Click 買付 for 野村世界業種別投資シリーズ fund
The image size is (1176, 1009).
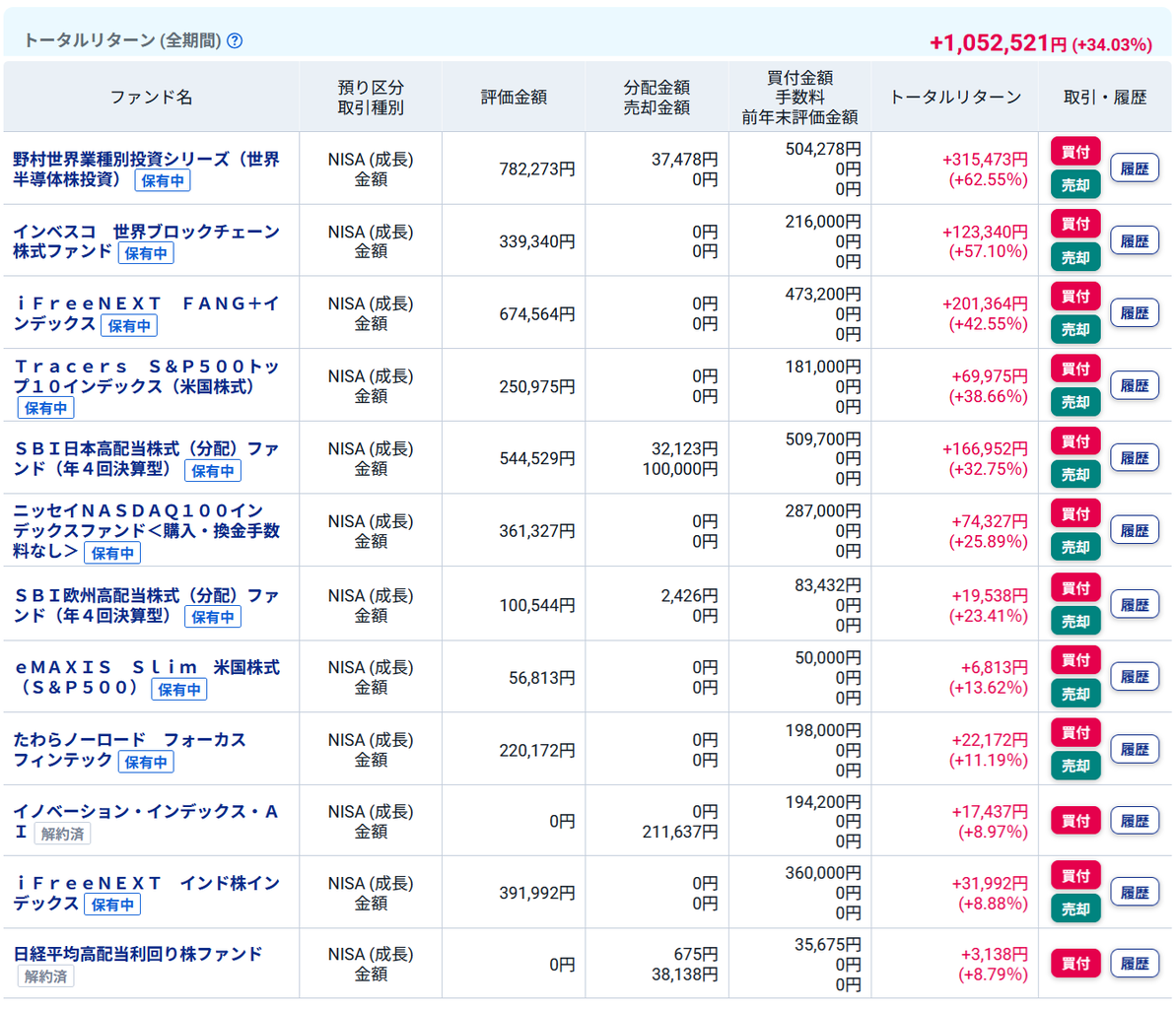[1075, 152]
